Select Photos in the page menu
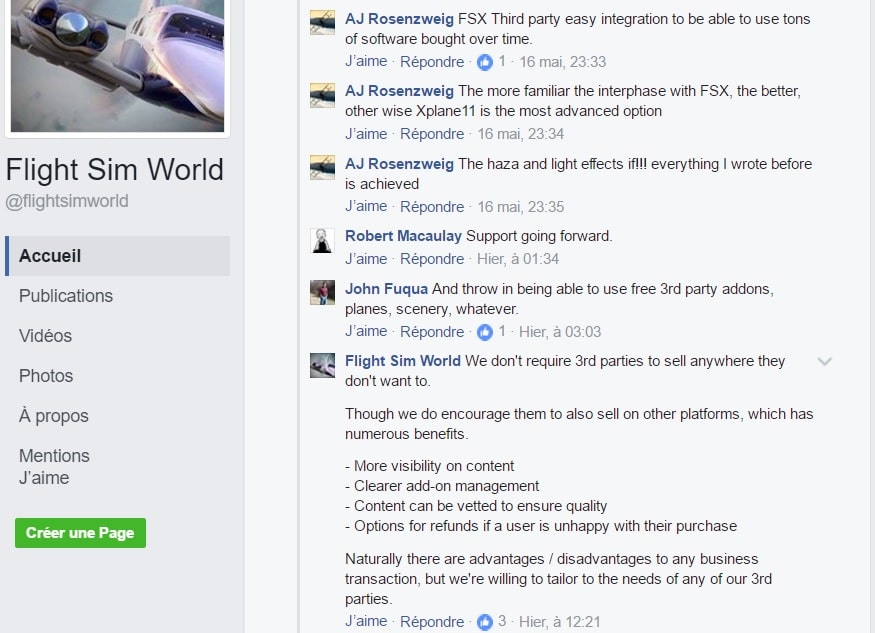This screenshot has width=875, height=633. click(x=46, y=376)
